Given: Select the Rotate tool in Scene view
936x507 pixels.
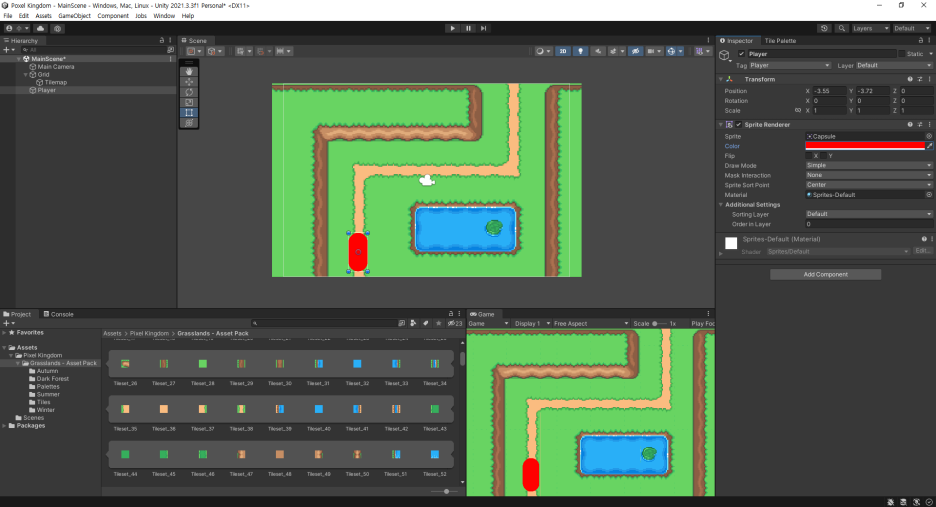Looking at the screenshot, I should point(189,92).
